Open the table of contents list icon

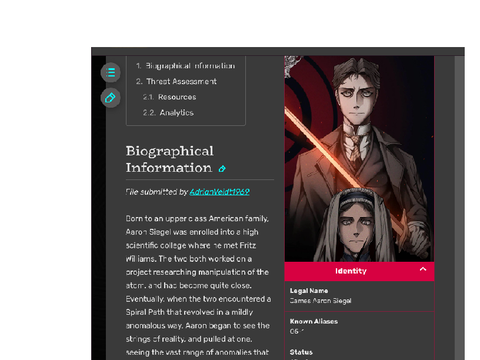(110, 72)
